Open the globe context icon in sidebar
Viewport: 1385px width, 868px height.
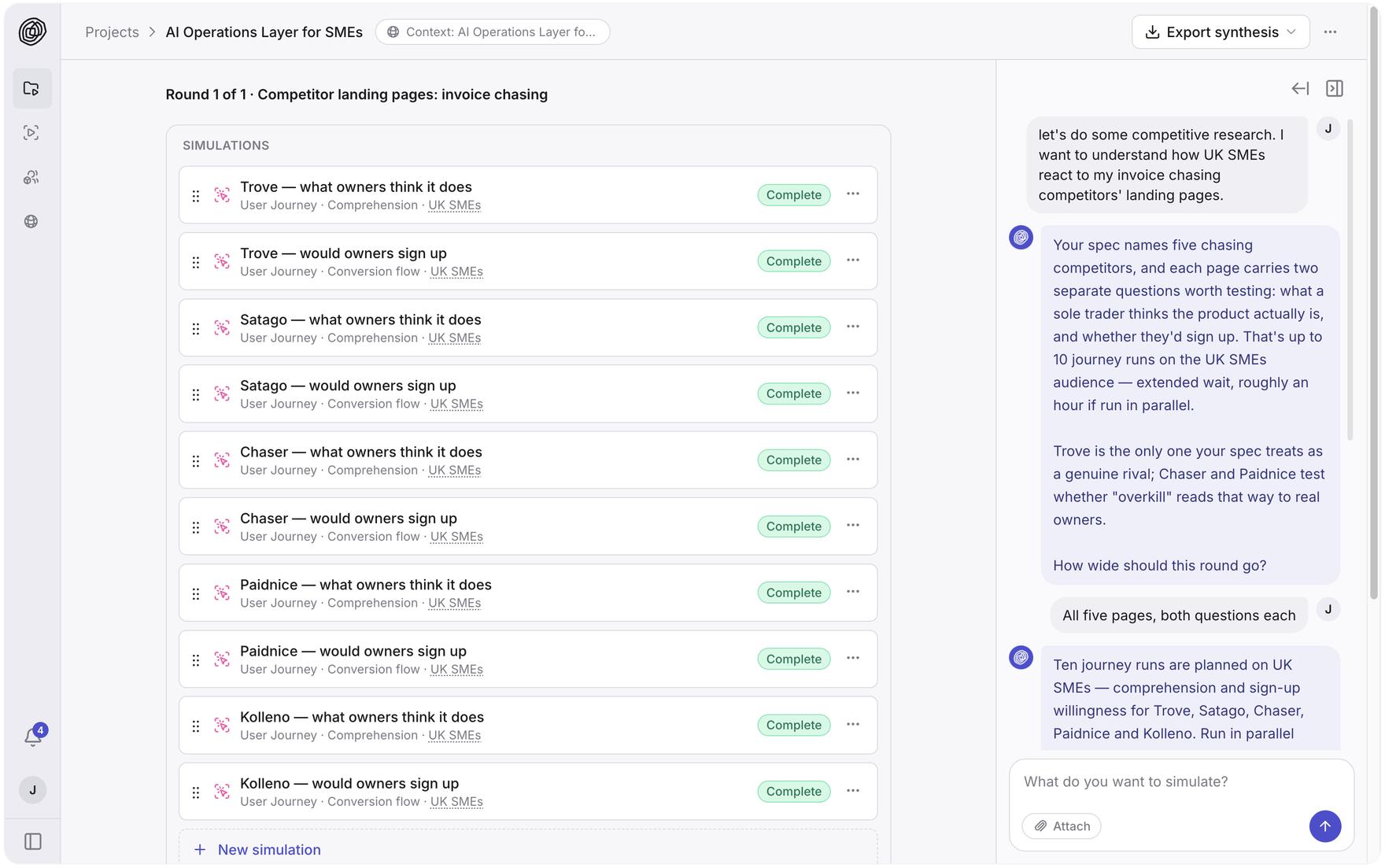(x=31, y=221)
